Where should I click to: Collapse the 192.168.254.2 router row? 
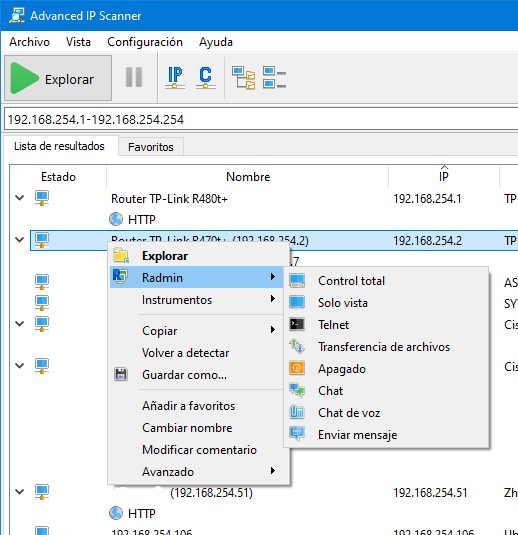pyautogui.click(x=20, y=240)
